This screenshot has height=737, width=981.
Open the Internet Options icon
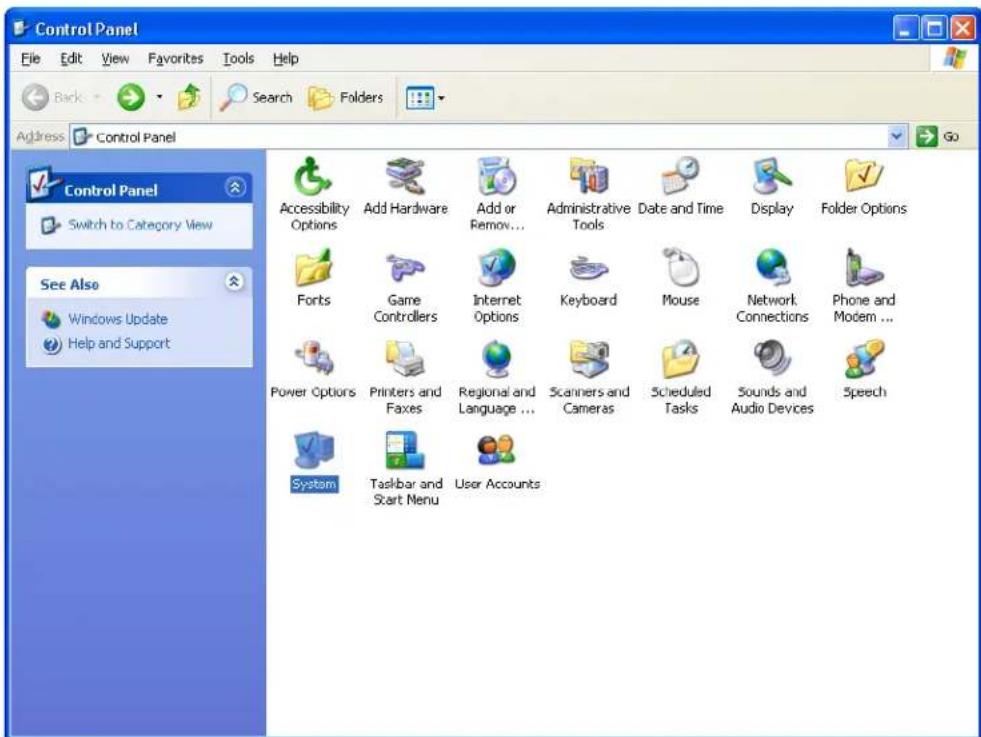point(497,268)
